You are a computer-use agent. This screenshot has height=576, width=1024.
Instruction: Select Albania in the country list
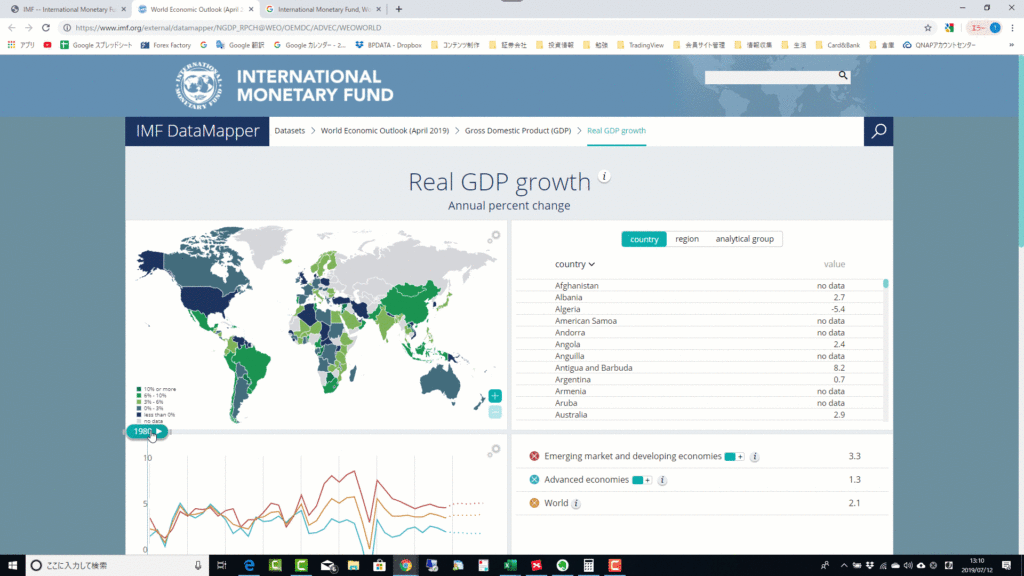click(699, 297)
